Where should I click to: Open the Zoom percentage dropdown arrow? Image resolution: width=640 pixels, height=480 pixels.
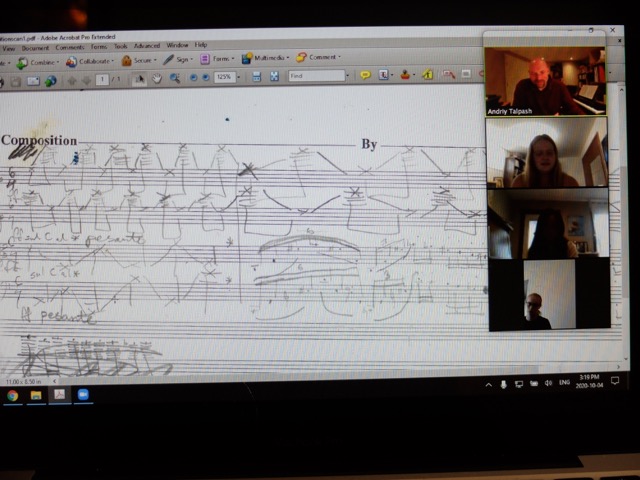pyautogui.click(x=239, y=77)
